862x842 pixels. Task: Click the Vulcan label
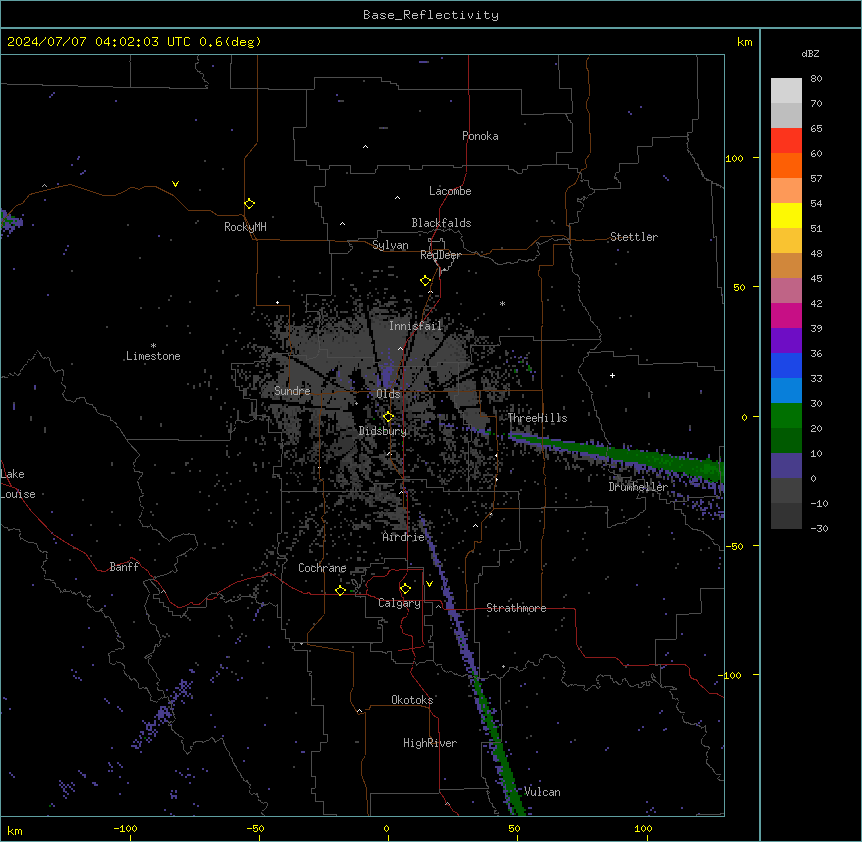543,792
